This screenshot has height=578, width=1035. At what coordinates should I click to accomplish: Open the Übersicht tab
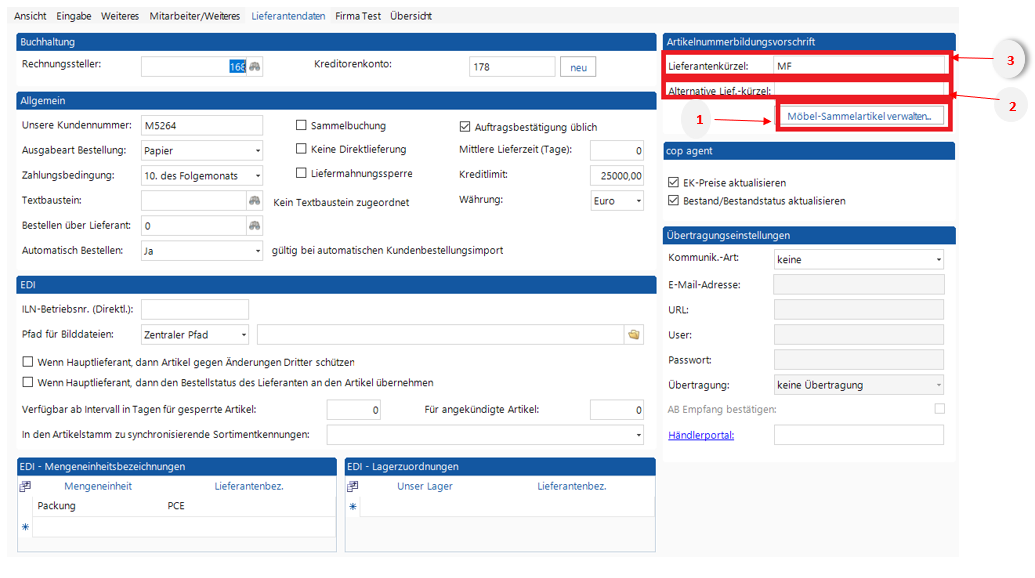(x=410, y=16)
